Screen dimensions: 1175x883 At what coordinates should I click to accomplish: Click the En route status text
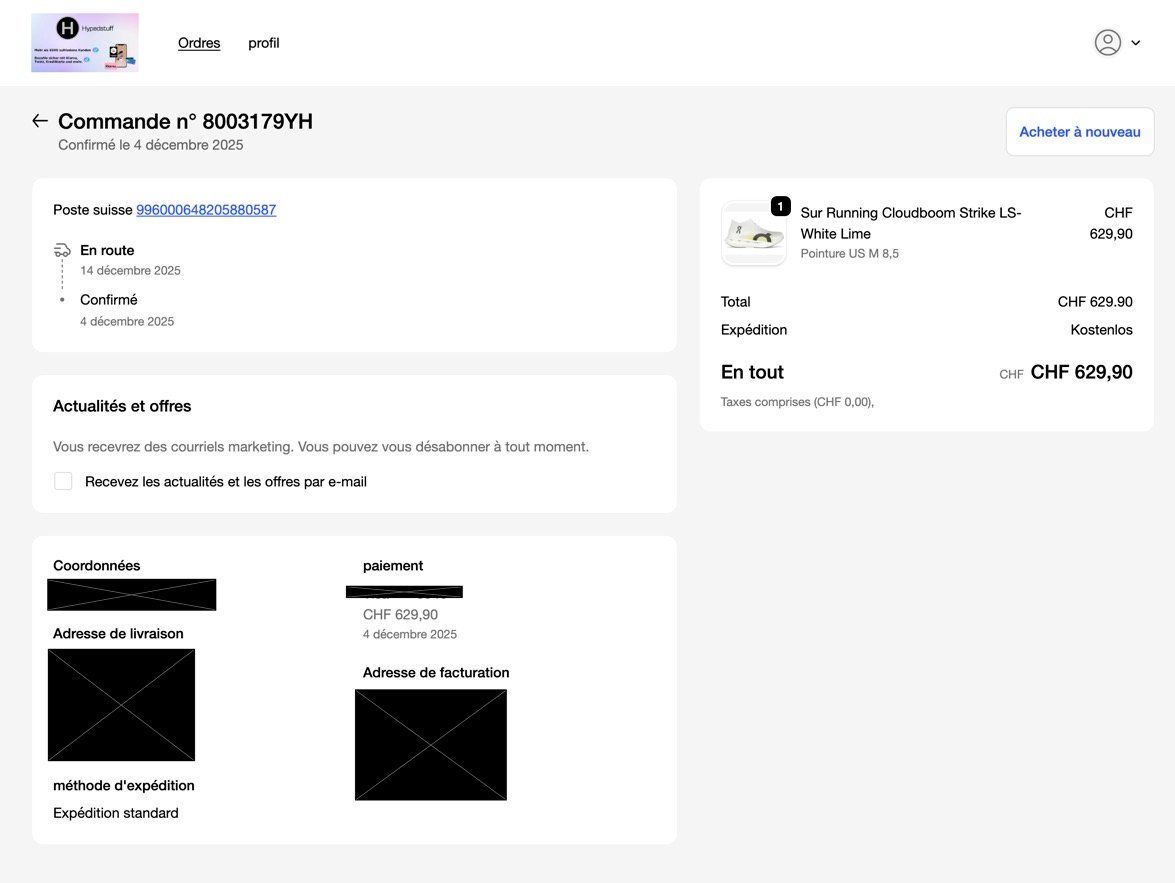(107, 250)
